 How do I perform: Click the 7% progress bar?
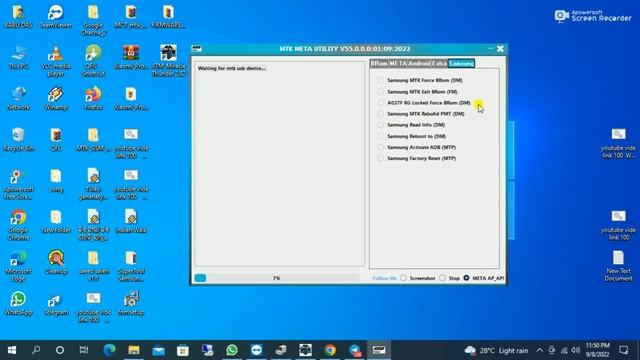pyautogui.click(x=277, y=278)
